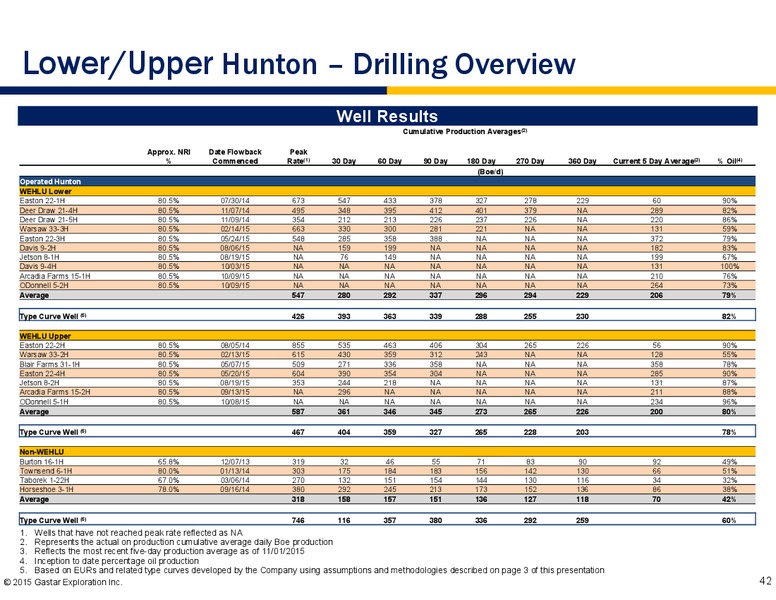Select the '% Oil' column header
The image size is (776, 600).
click(729, 161)
